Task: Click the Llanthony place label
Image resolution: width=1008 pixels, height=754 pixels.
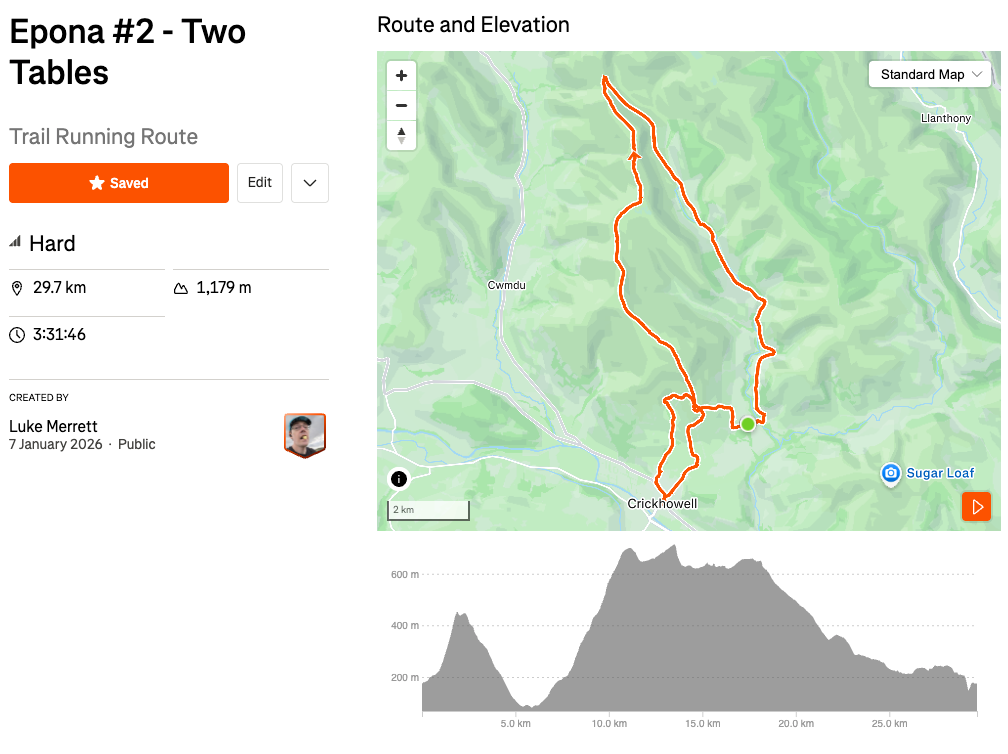Action: tap(945, 119)
